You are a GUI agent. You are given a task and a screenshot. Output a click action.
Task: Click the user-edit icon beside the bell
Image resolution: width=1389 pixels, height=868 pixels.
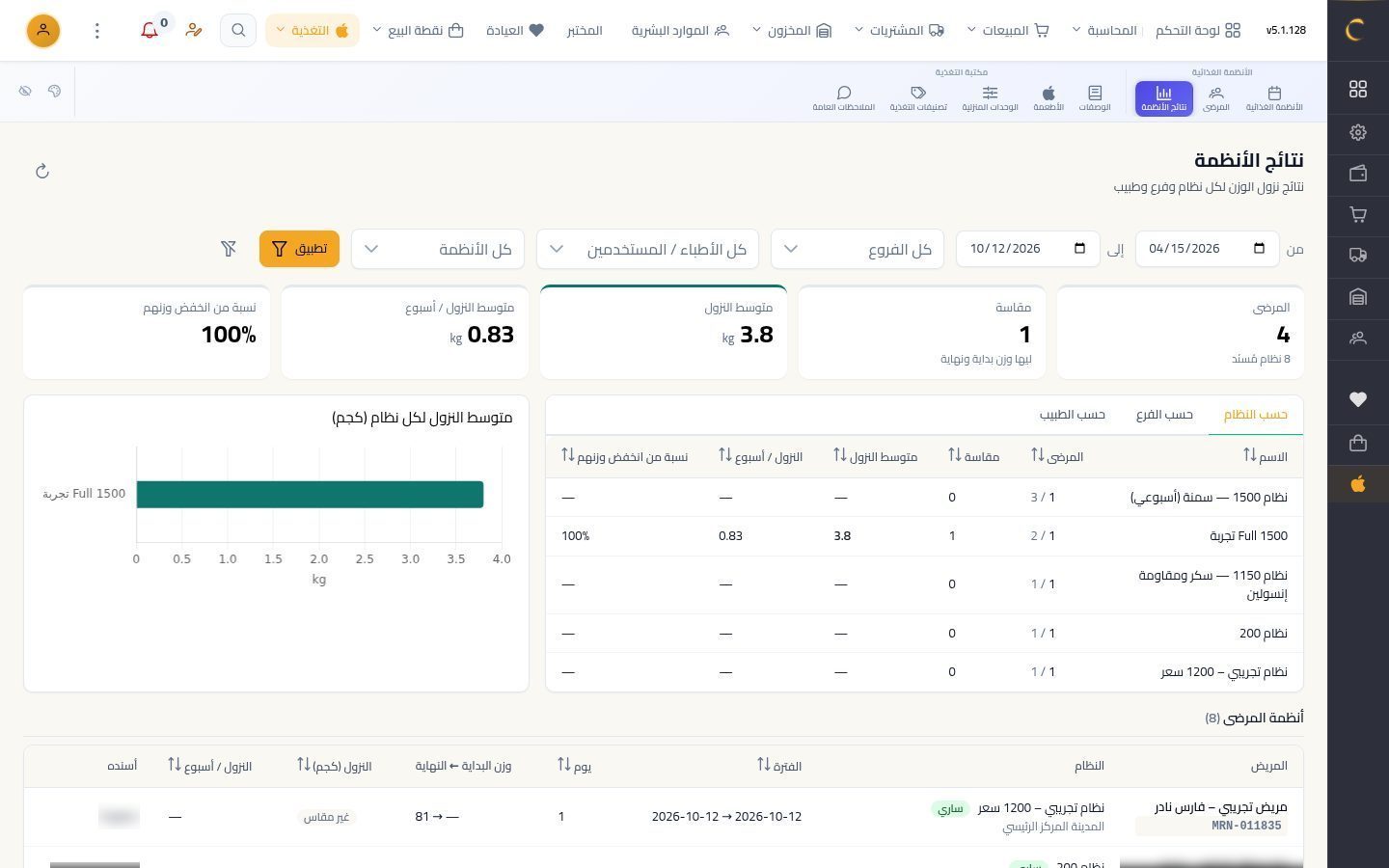194,31
